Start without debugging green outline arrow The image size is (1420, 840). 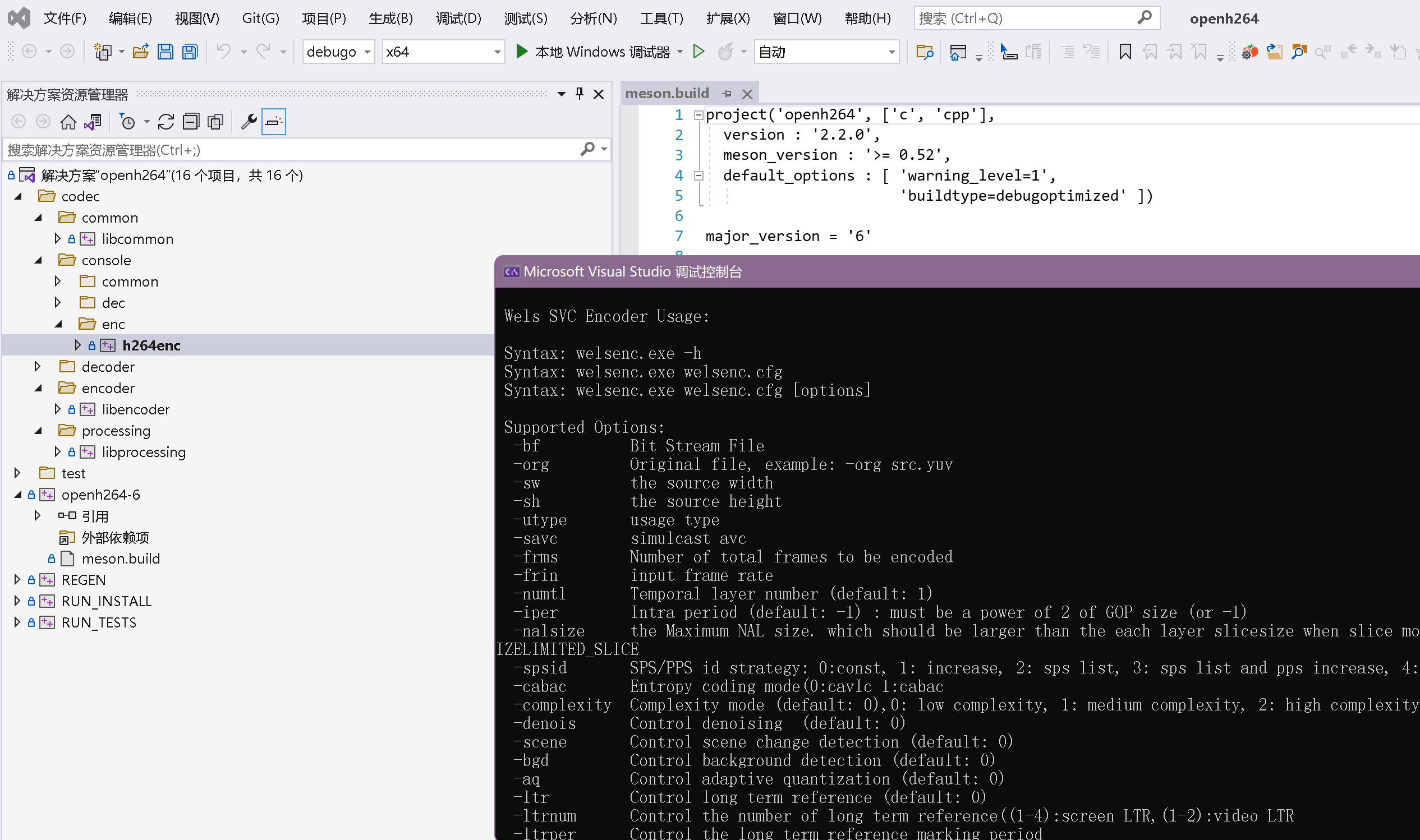point(698,51)
